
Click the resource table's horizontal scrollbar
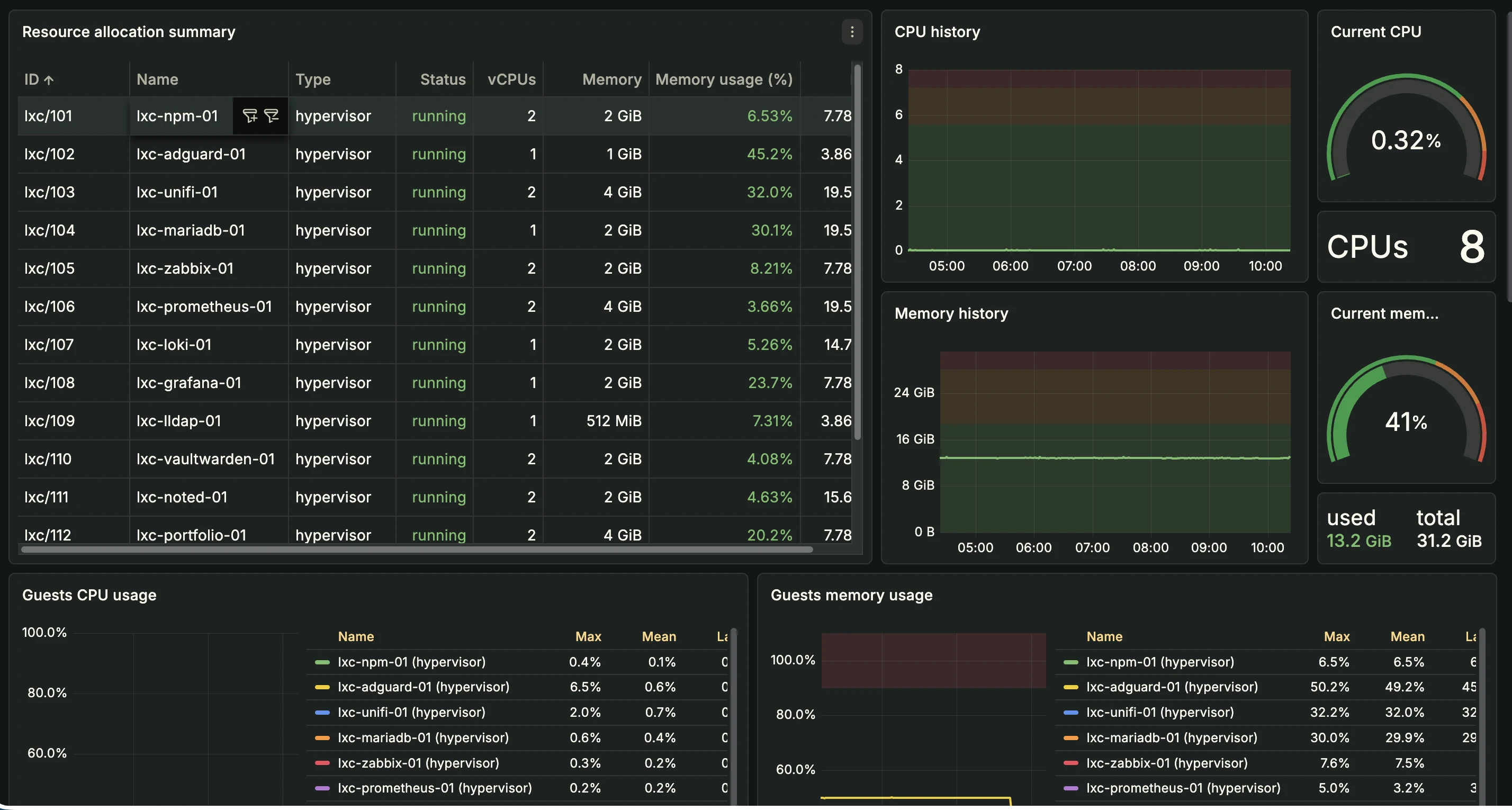tap(417, 550)
